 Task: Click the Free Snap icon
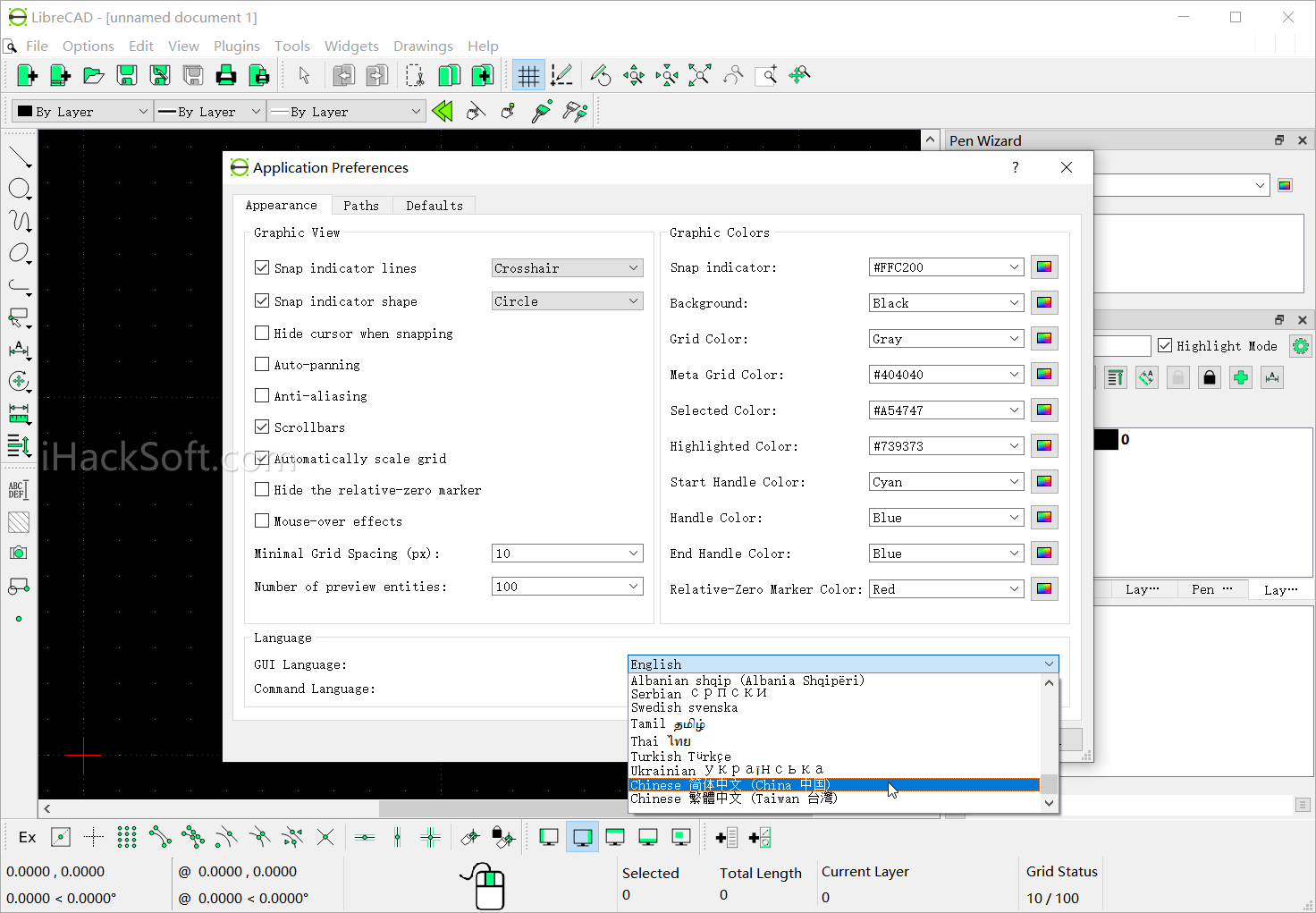61,837
